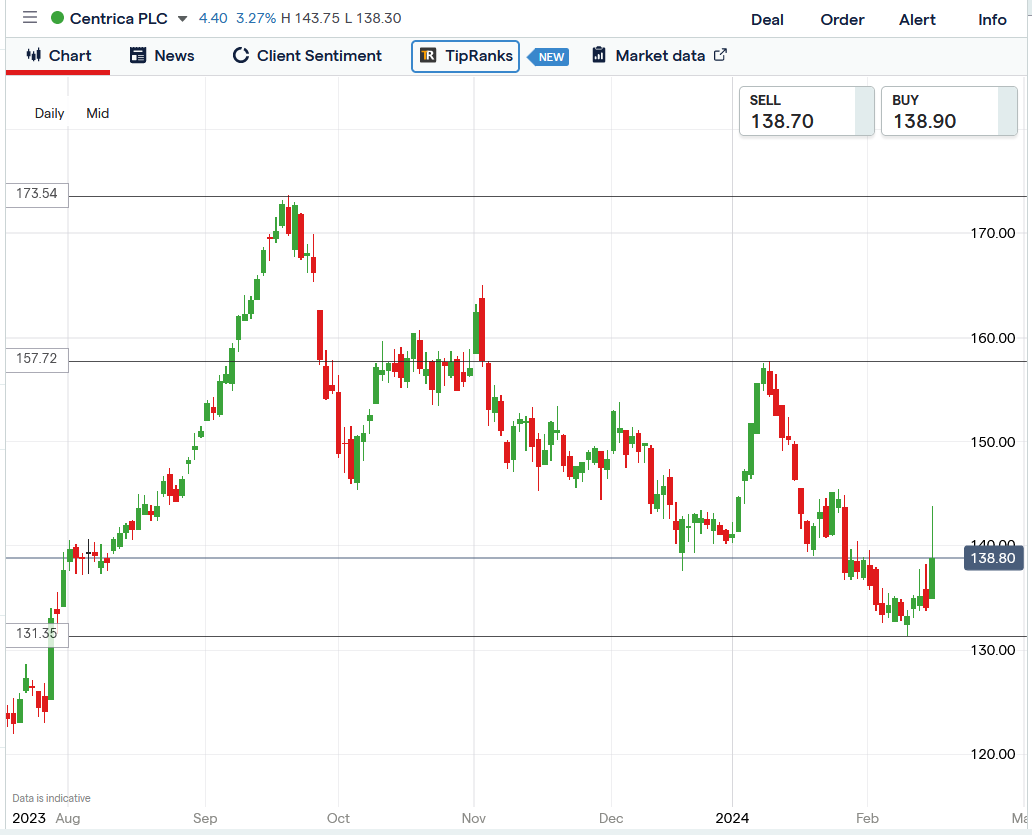
Task: Open the hamburger menu icon
Action: tap(30, 17)
